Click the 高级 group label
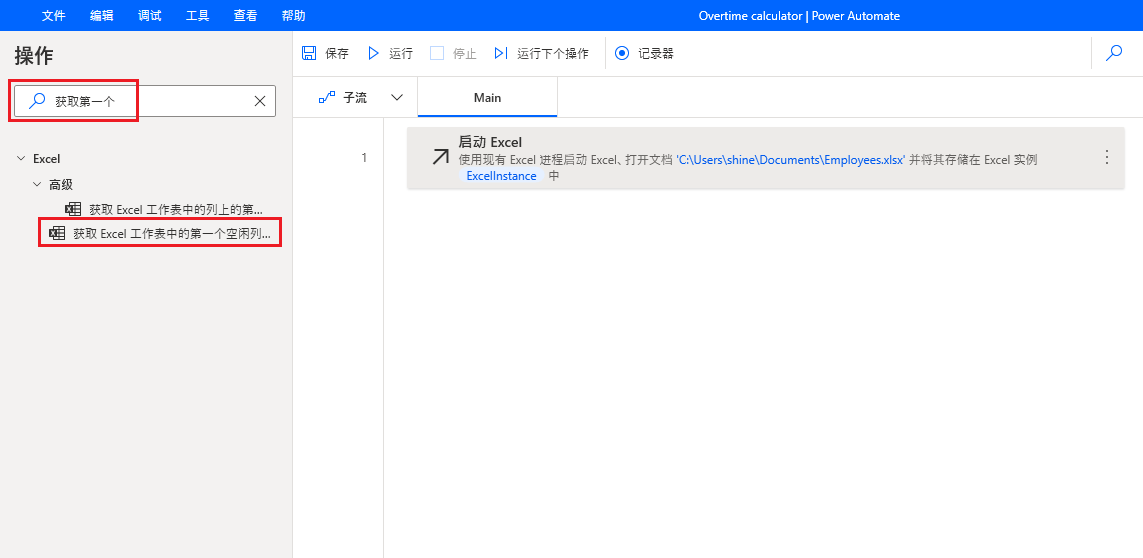Screen dimensions: 1143x558 (61, 185)
